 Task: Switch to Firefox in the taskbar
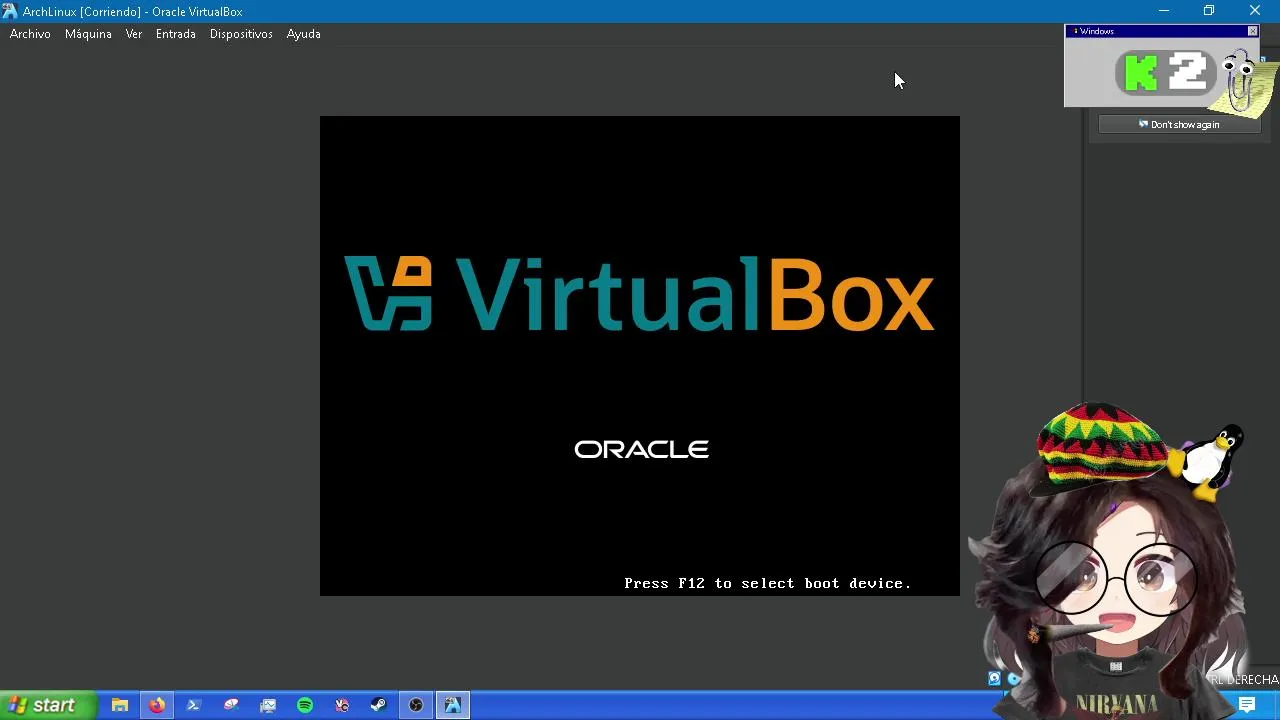pyautogui.click(x=157, y=705)
